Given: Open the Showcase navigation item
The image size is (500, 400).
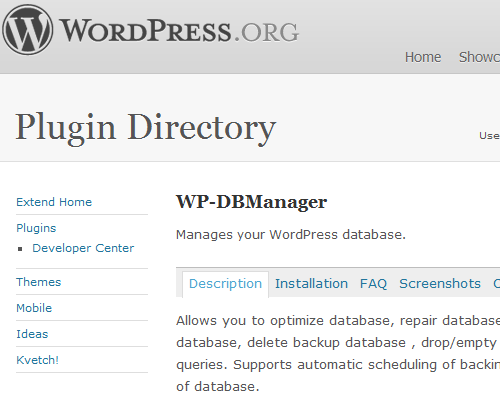Looking at the screenshot, I should click(479, 57).
